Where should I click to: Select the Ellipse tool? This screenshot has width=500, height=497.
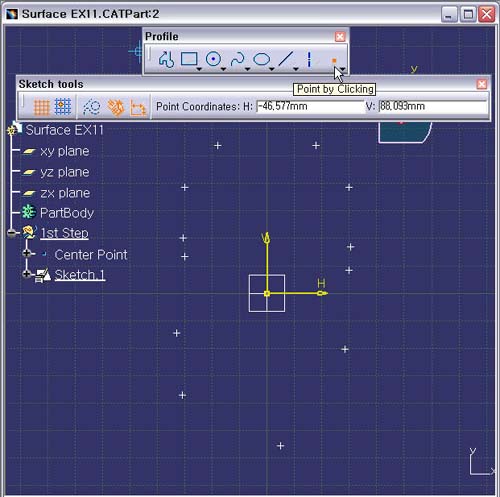click(x=262, y=59)
